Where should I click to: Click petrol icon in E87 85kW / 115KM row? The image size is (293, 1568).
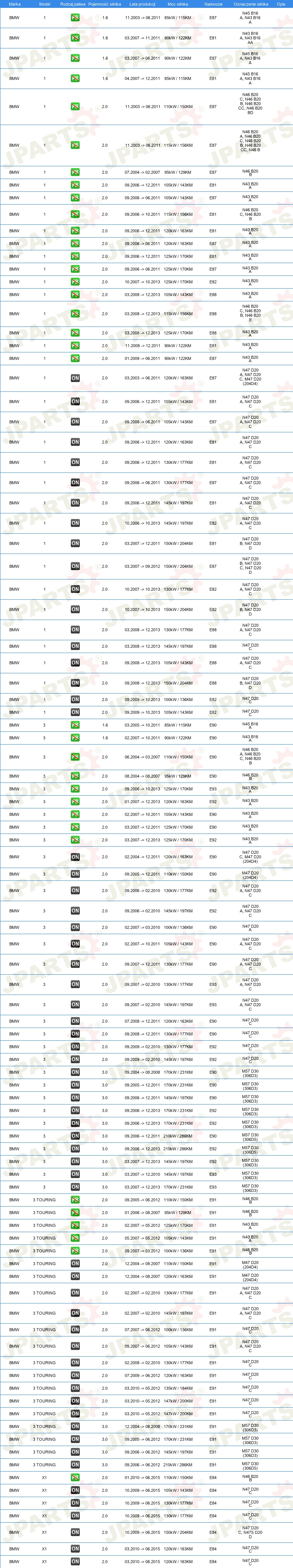tap(75, 18)
